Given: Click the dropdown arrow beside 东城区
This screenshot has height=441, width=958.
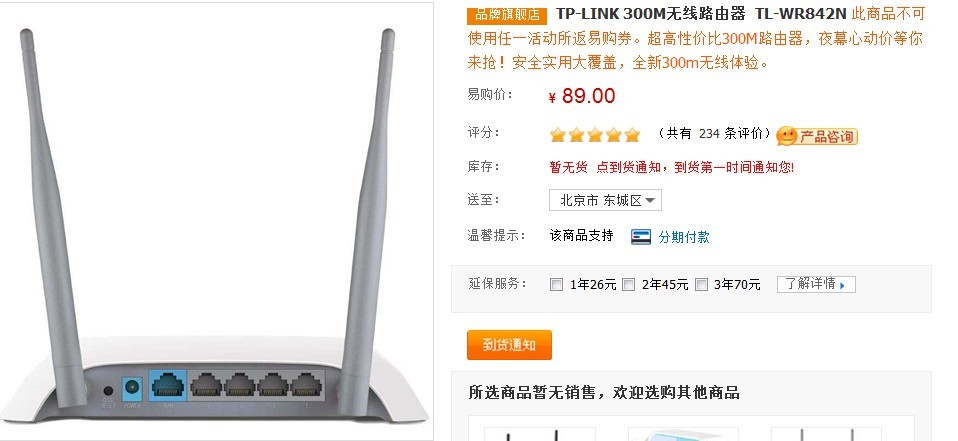Looking at the screenshot, I should coord(650,200).
